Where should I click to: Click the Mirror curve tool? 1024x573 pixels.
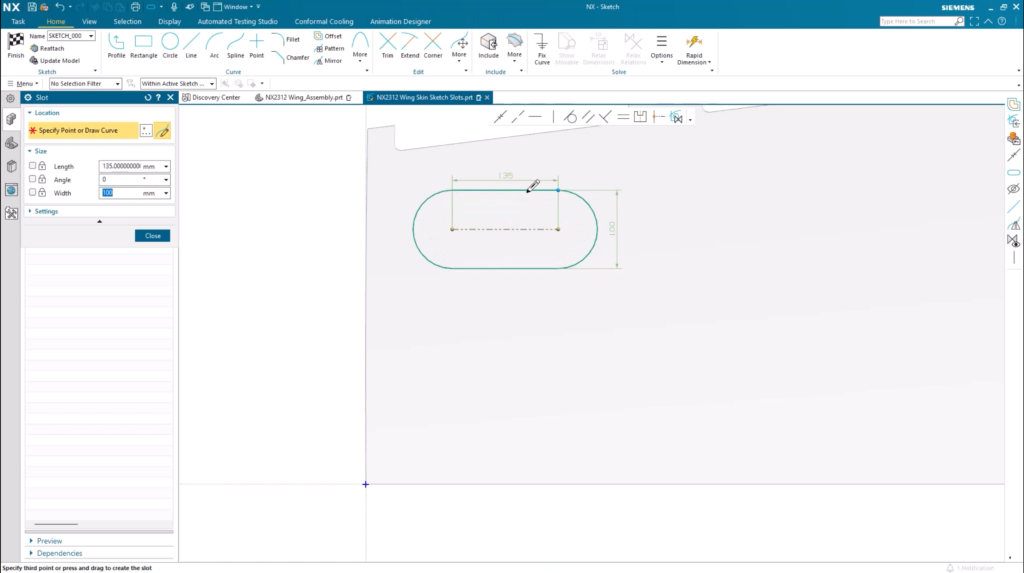[x=328, y=61]
